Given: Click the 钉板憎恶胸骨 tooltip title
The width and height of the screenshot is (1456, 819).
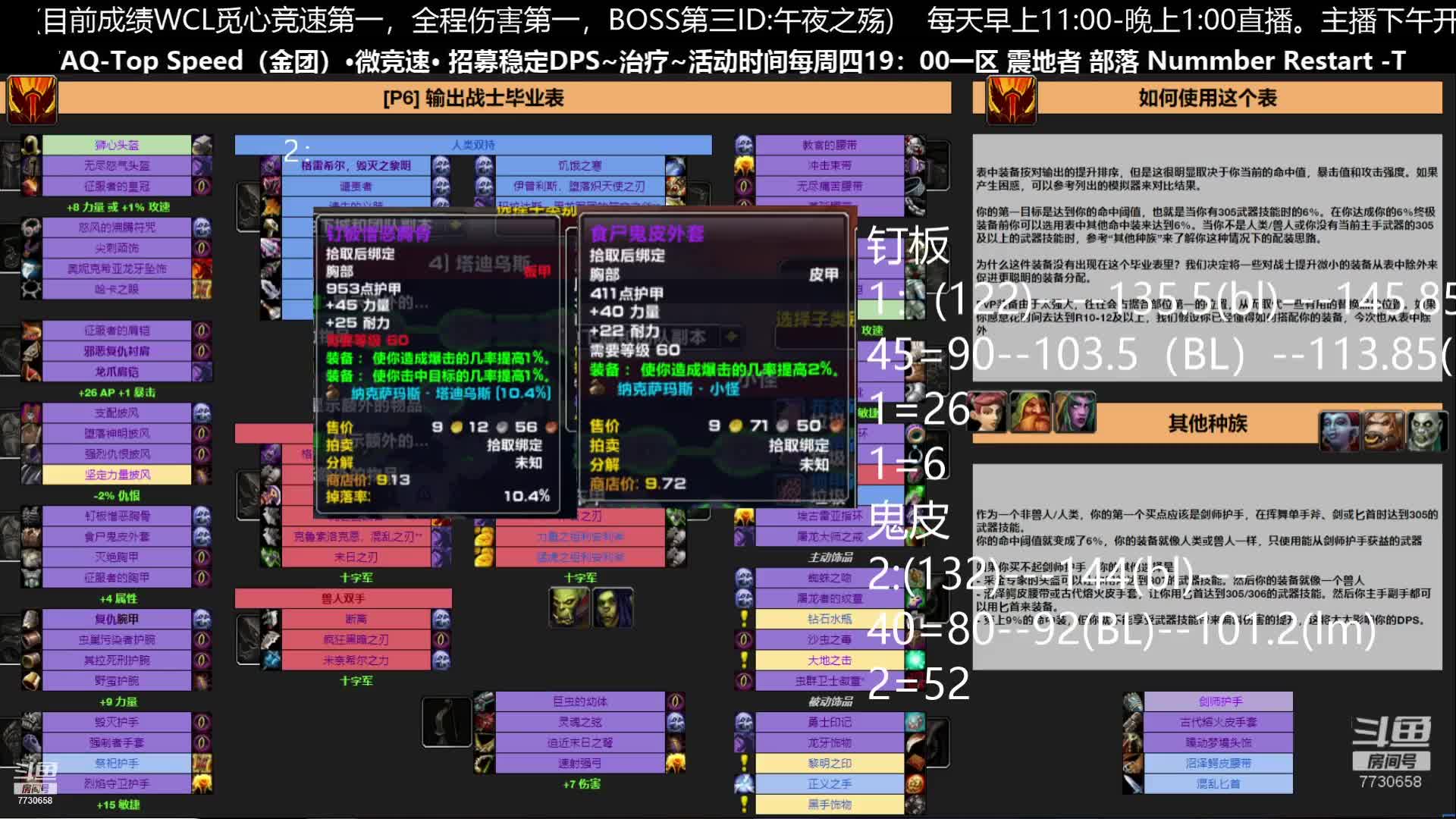Looking at the screenshot, I should (x=378, y=234).
